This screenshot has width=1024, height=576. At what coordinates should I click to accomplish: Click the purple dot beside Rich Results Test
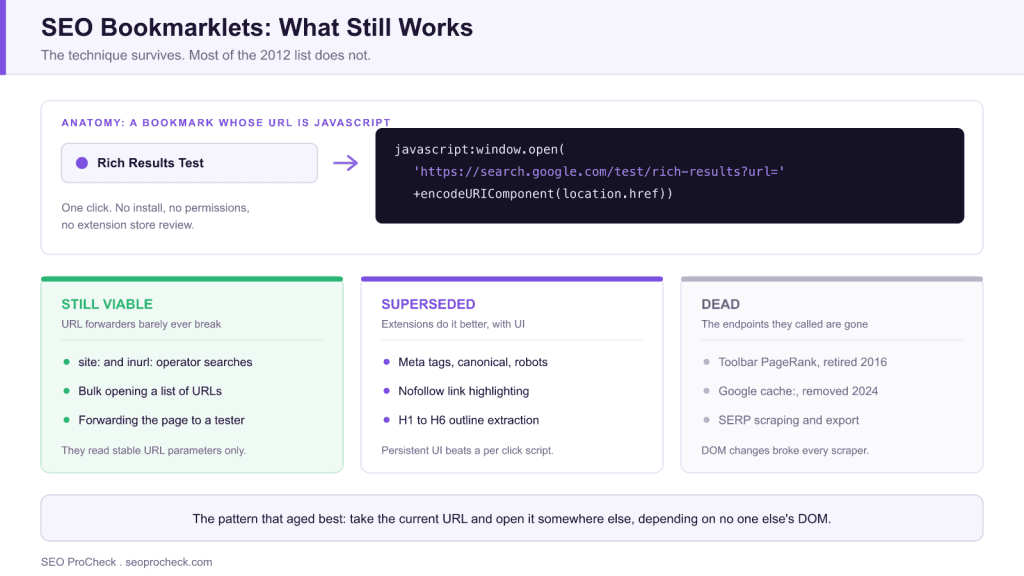coord(82,163)
